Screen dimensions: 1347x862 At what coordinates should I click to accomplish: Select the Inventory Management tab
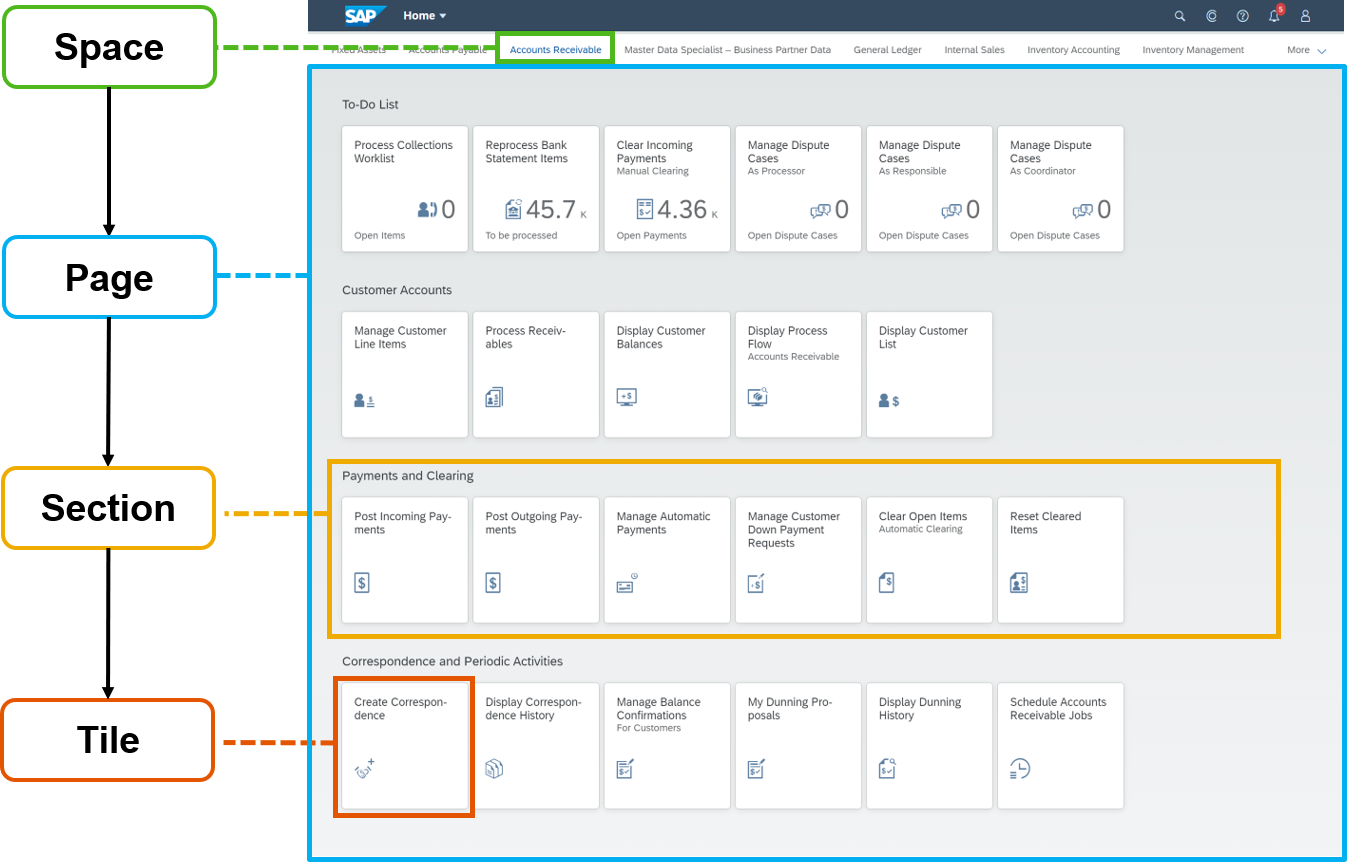pos(1192,49)
